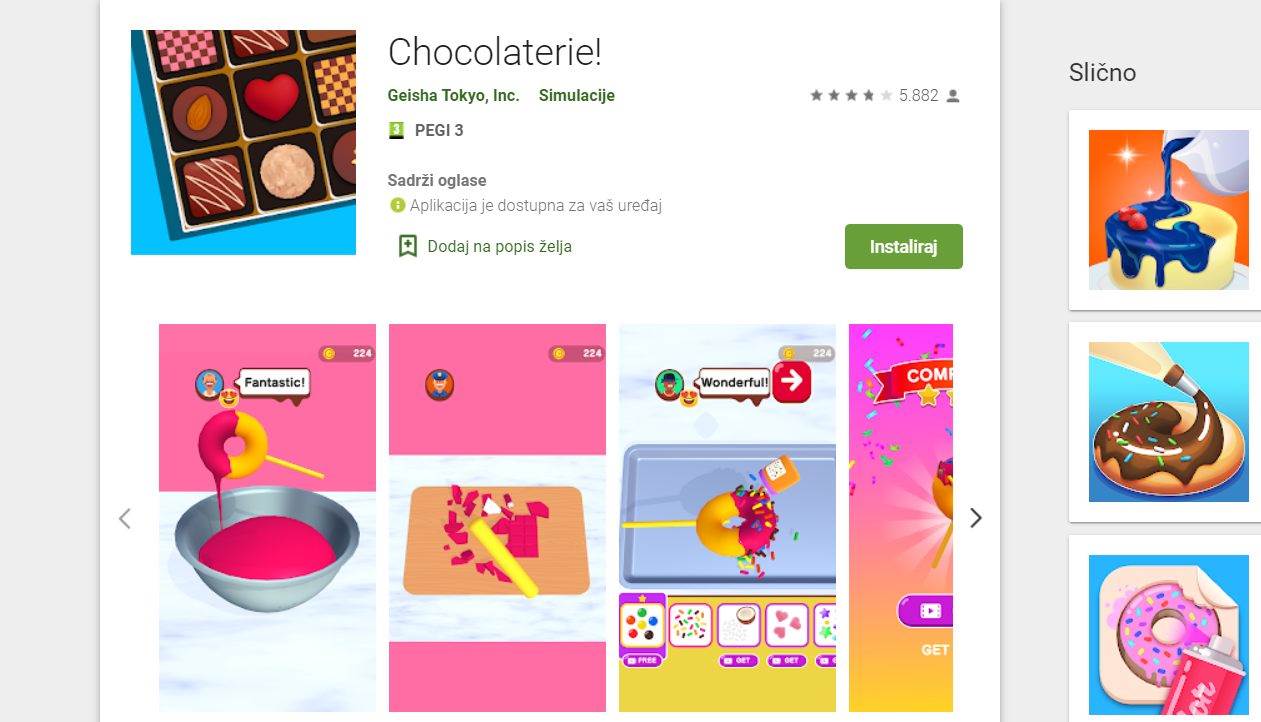Viewport: 1261px width, 722px height.
Task: Show next screenshots with right arrow
Action: pos(976,518)
